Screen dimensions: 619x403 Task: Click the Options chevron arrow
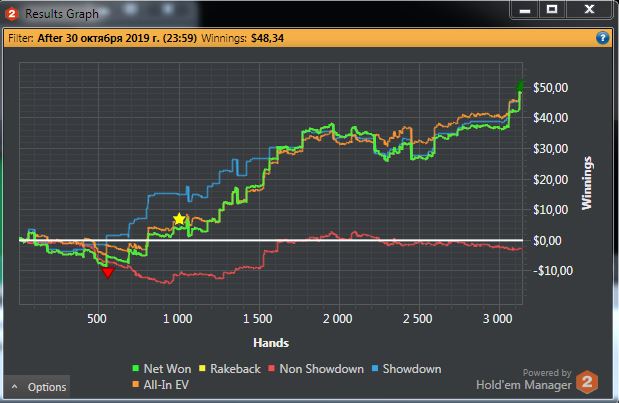point(15,387)
